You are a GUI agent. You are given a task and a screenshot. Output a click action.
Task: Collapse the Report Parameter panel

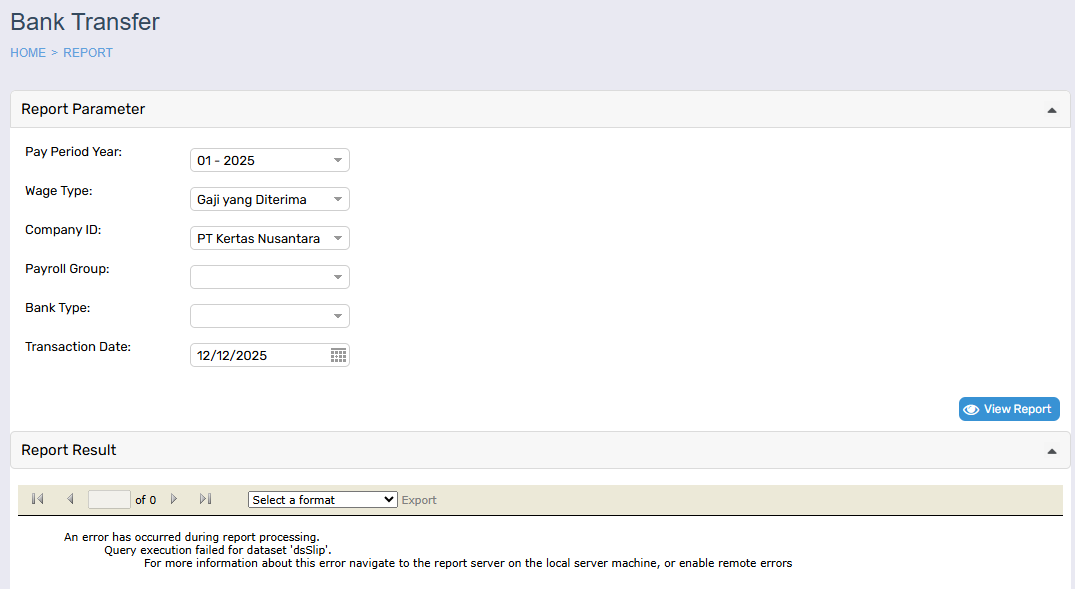(1051, 110)
